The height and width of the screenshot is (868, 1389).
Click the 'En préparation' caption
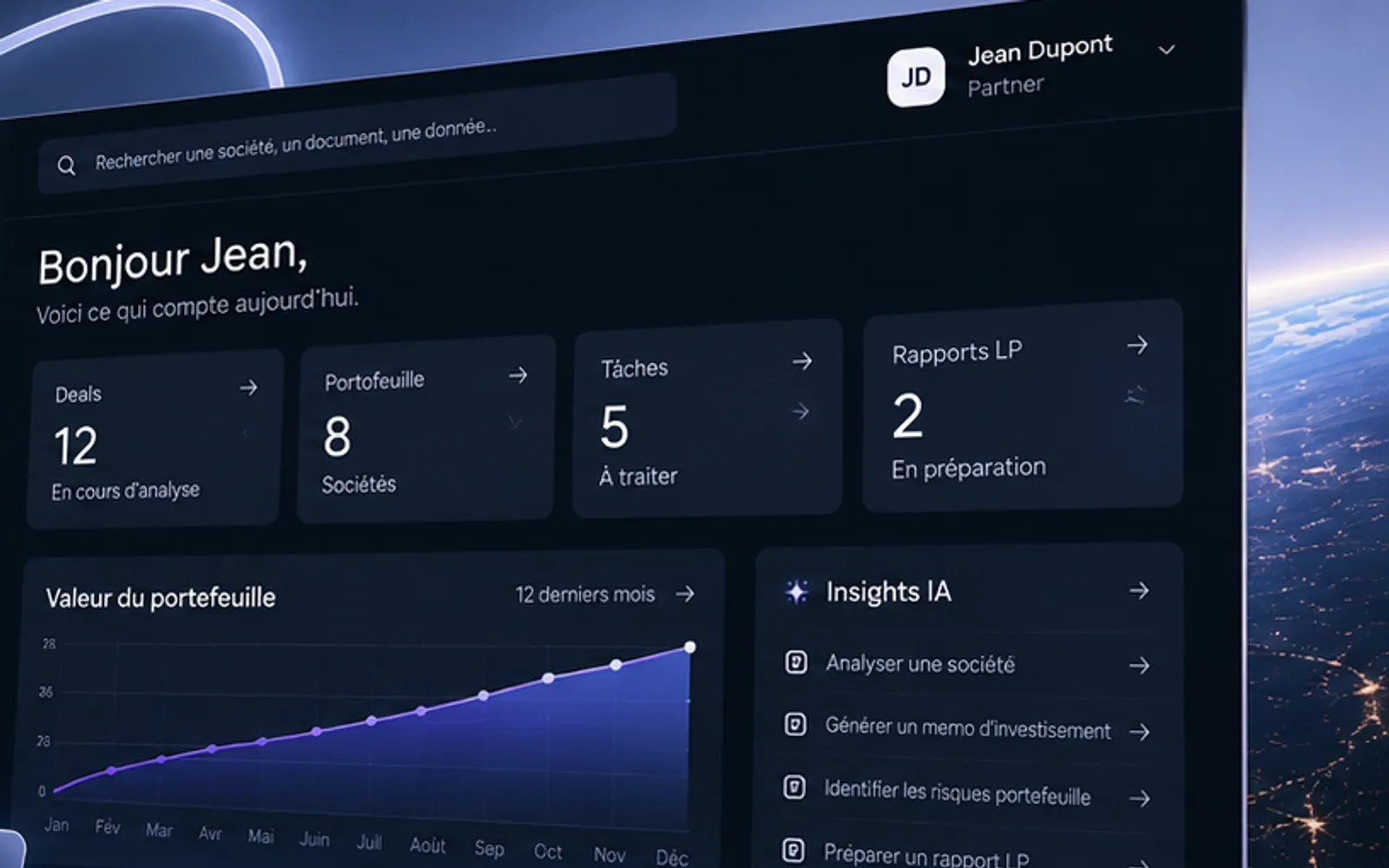pos(968,469)
